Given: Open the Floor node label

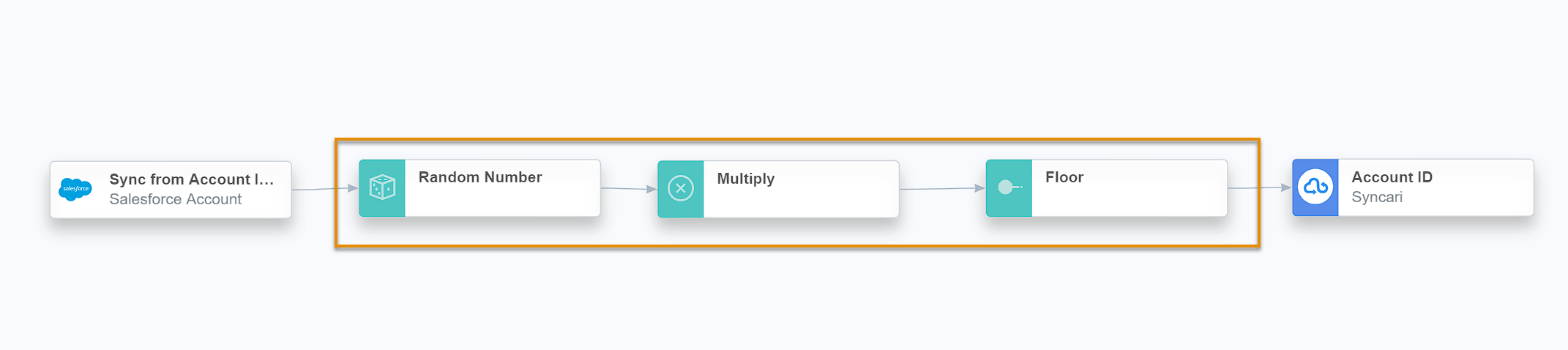Looking at the screenshot, I should [1064, 177].
